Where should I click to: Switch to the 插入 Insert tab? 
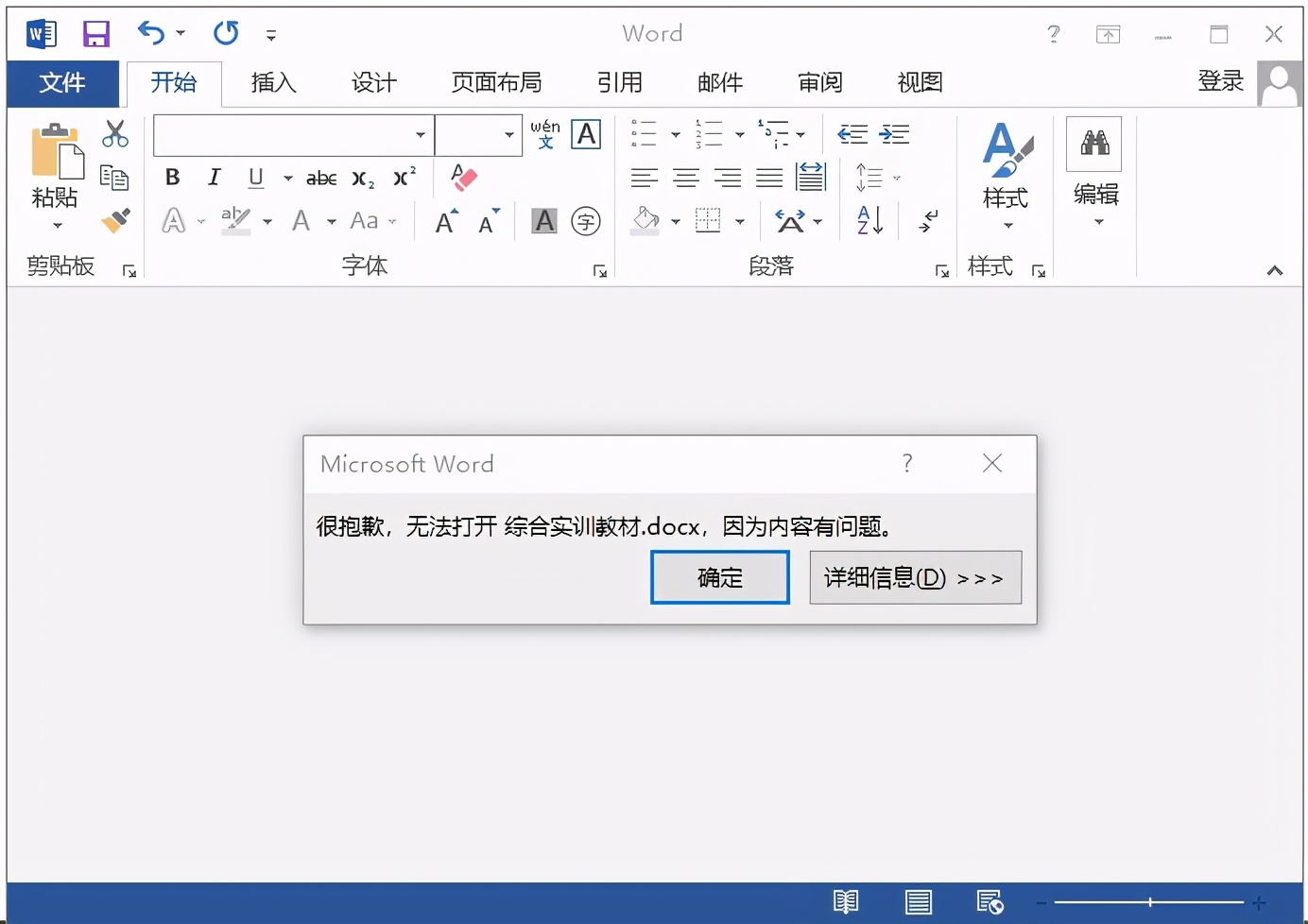coord(274,83)
